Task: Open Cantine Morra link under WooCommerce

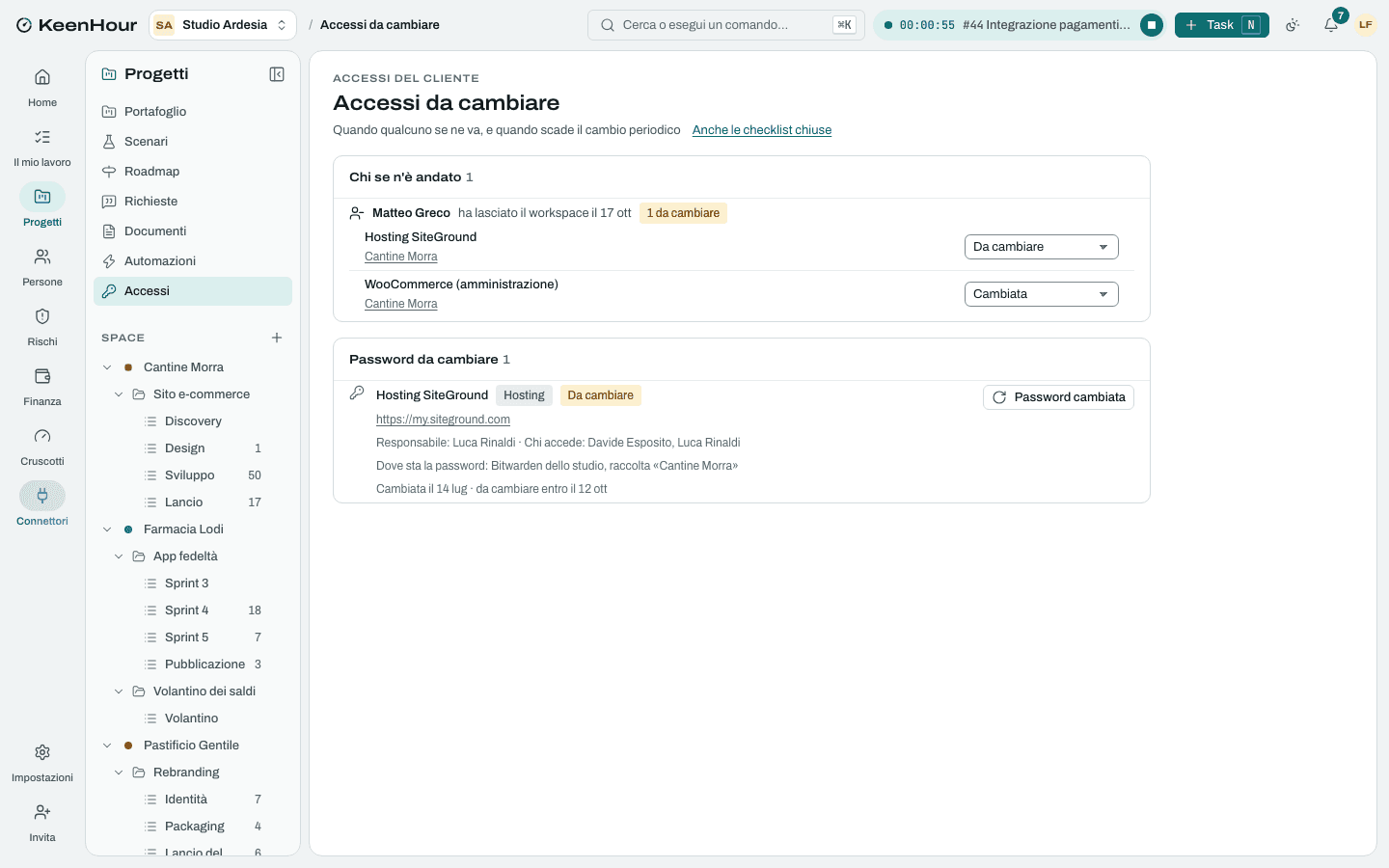Action: point(401,304)
